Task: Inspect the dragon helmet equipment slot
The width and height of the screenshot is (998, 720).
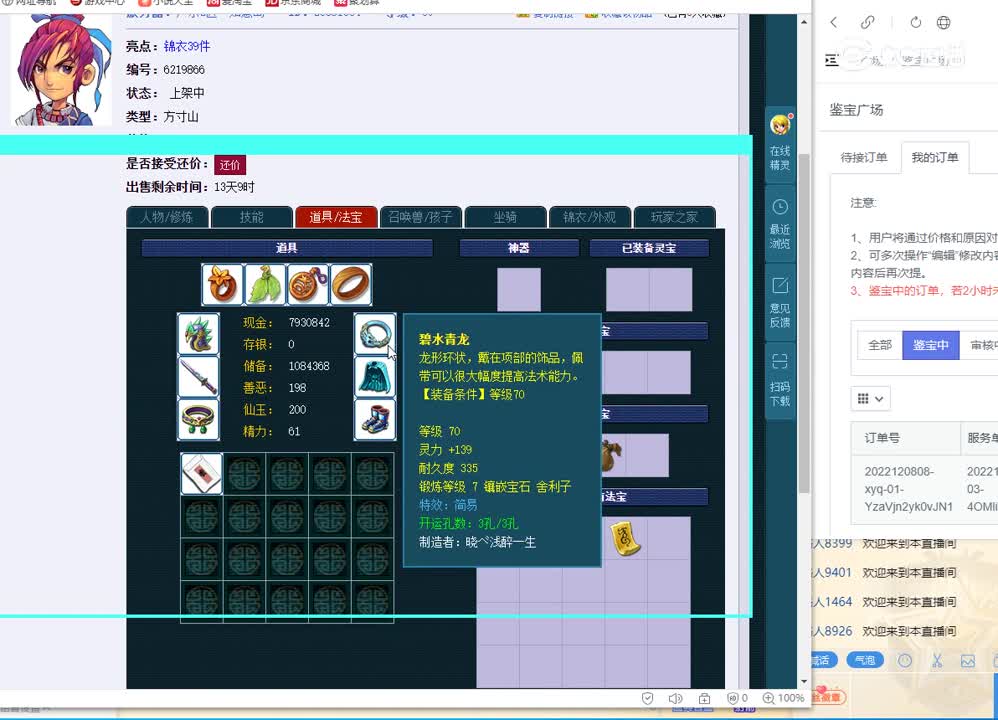Action: tap(199, 334)
